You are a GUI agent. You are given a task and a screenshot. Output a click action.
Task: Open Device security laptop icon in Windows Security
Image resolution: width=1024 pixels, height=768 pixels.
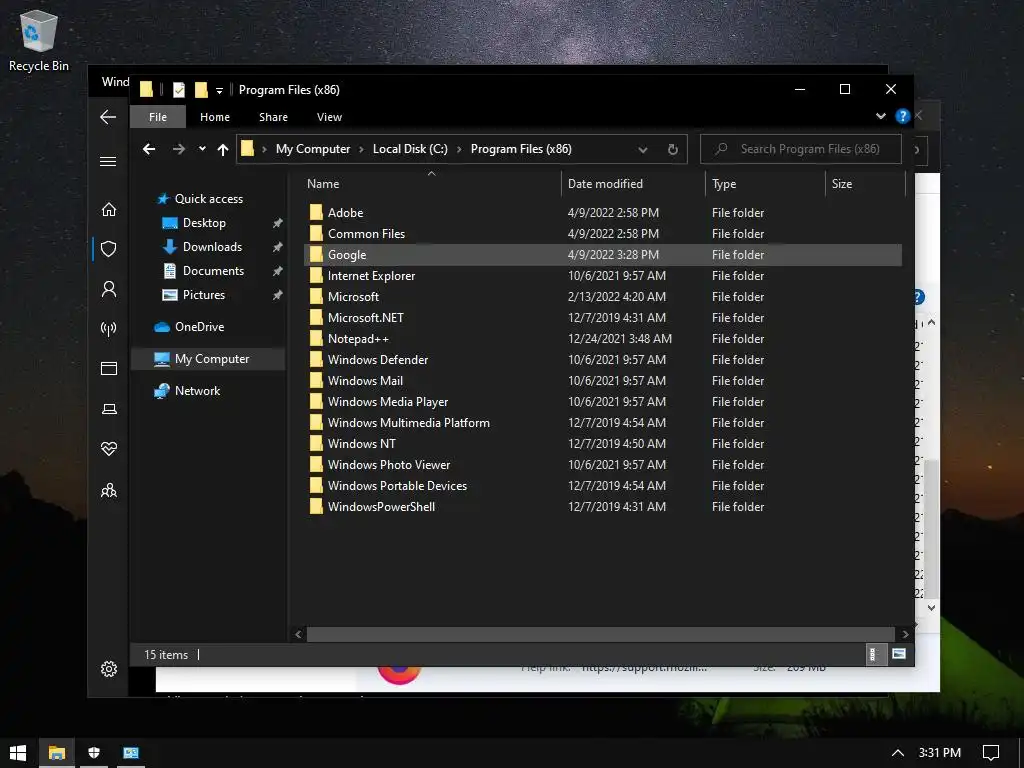pos(108,409)
